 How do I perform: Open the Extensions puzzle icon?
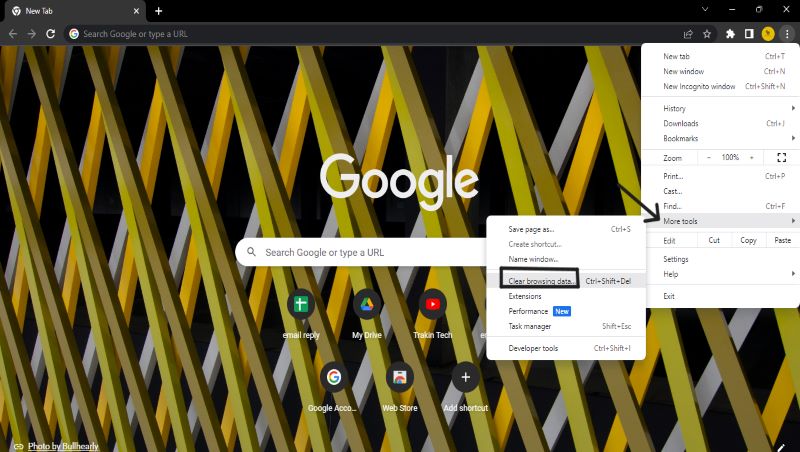pyautogui.click(x=730, y=34)
